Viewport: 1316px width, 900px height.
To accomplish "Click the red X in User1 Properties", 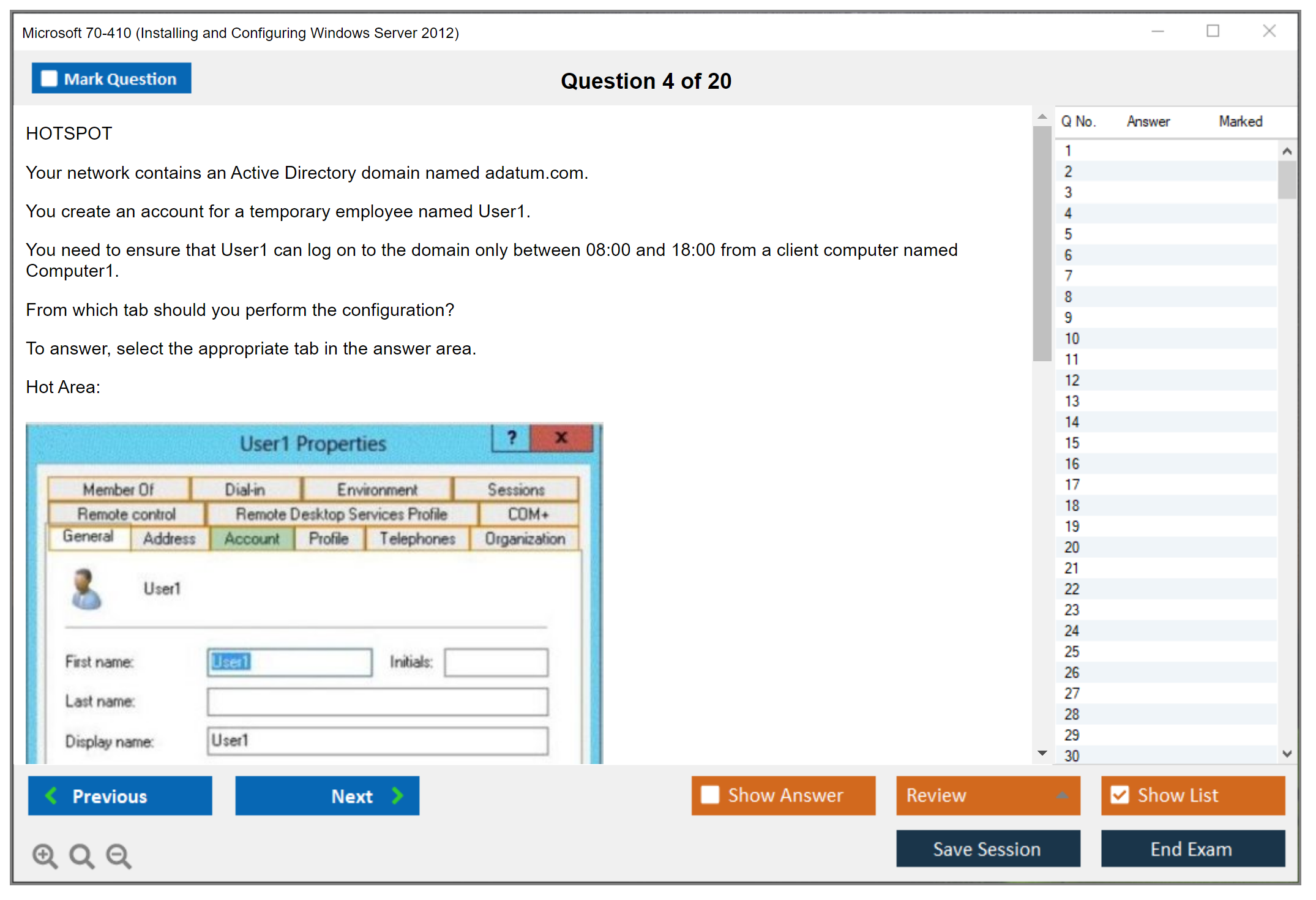I will pyautogui.click(x=561, y=438).
